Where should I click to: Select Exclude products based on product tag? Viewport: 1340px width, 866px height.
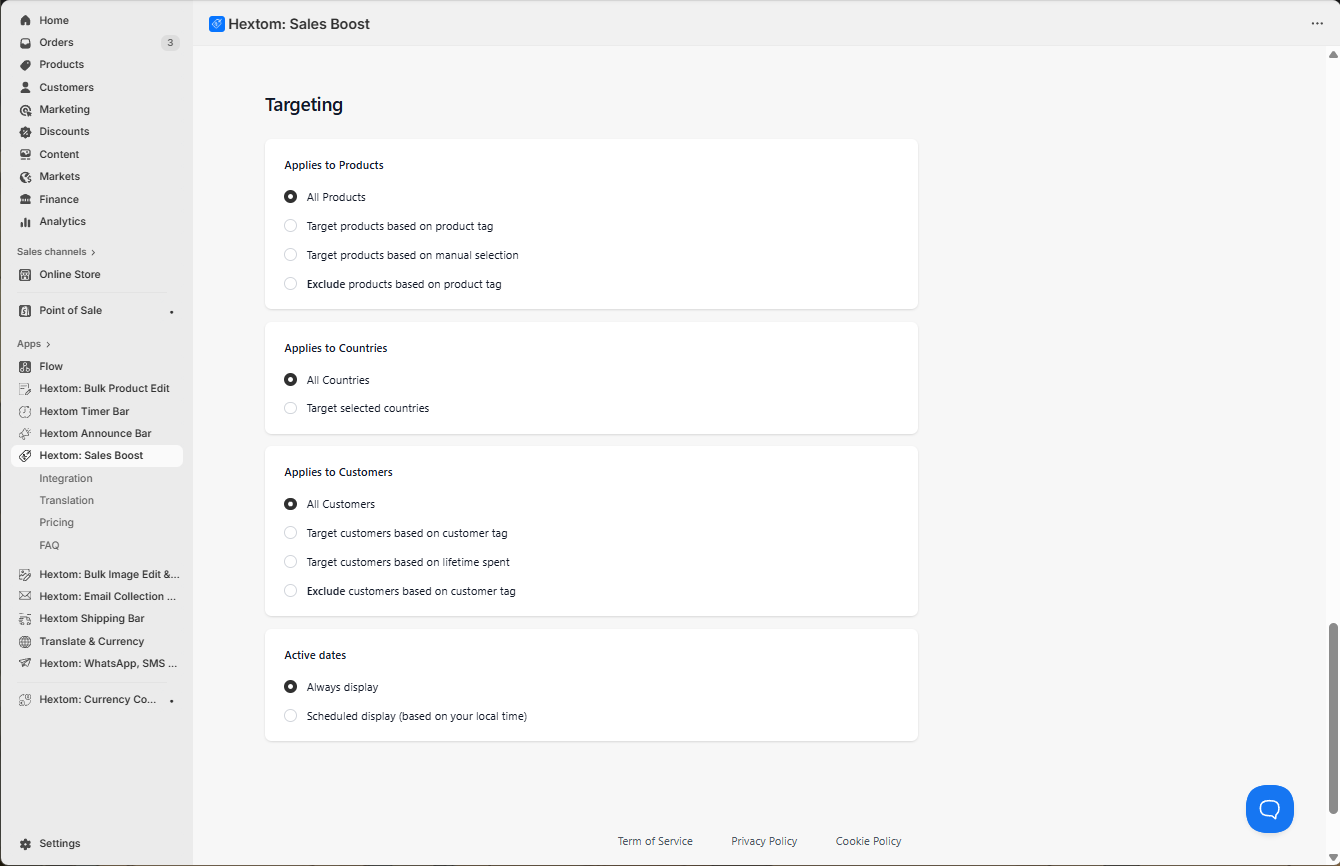[x=291, y=284]
